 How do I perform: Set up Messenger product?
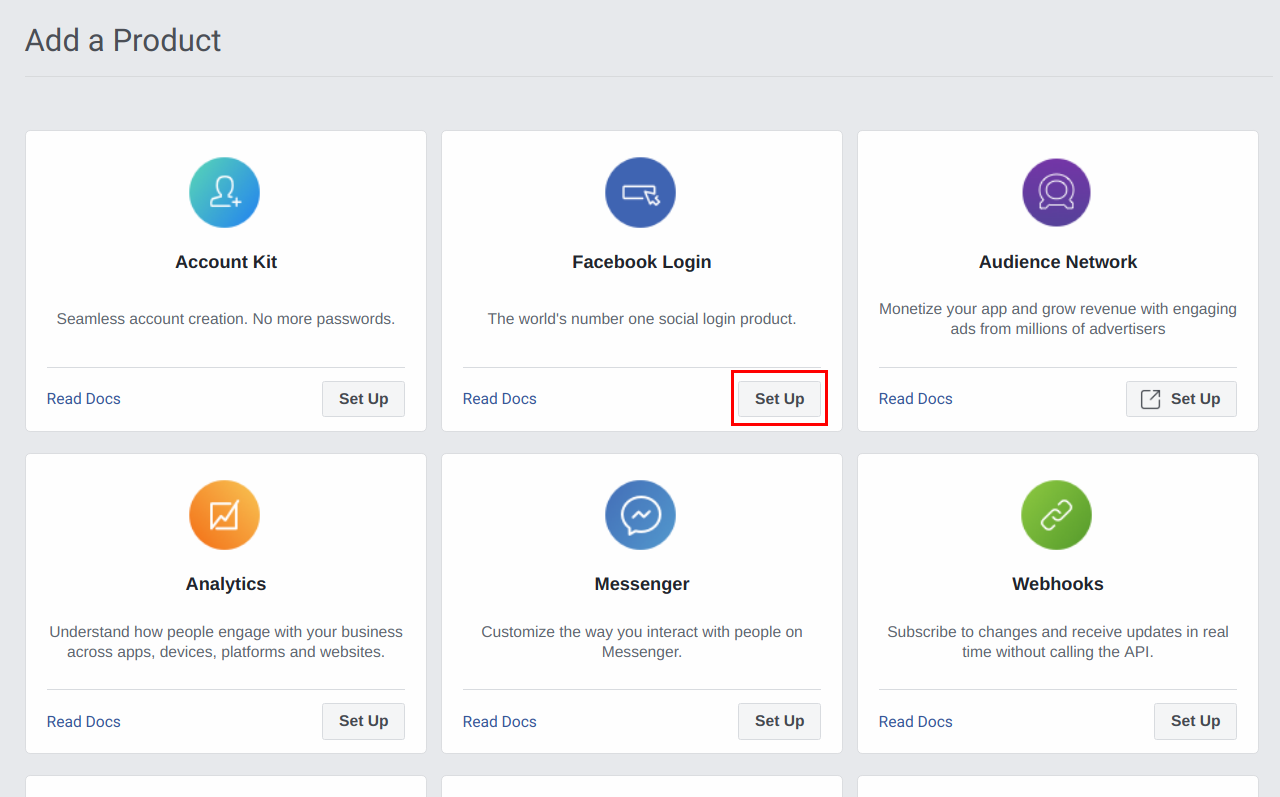(779, 721)
